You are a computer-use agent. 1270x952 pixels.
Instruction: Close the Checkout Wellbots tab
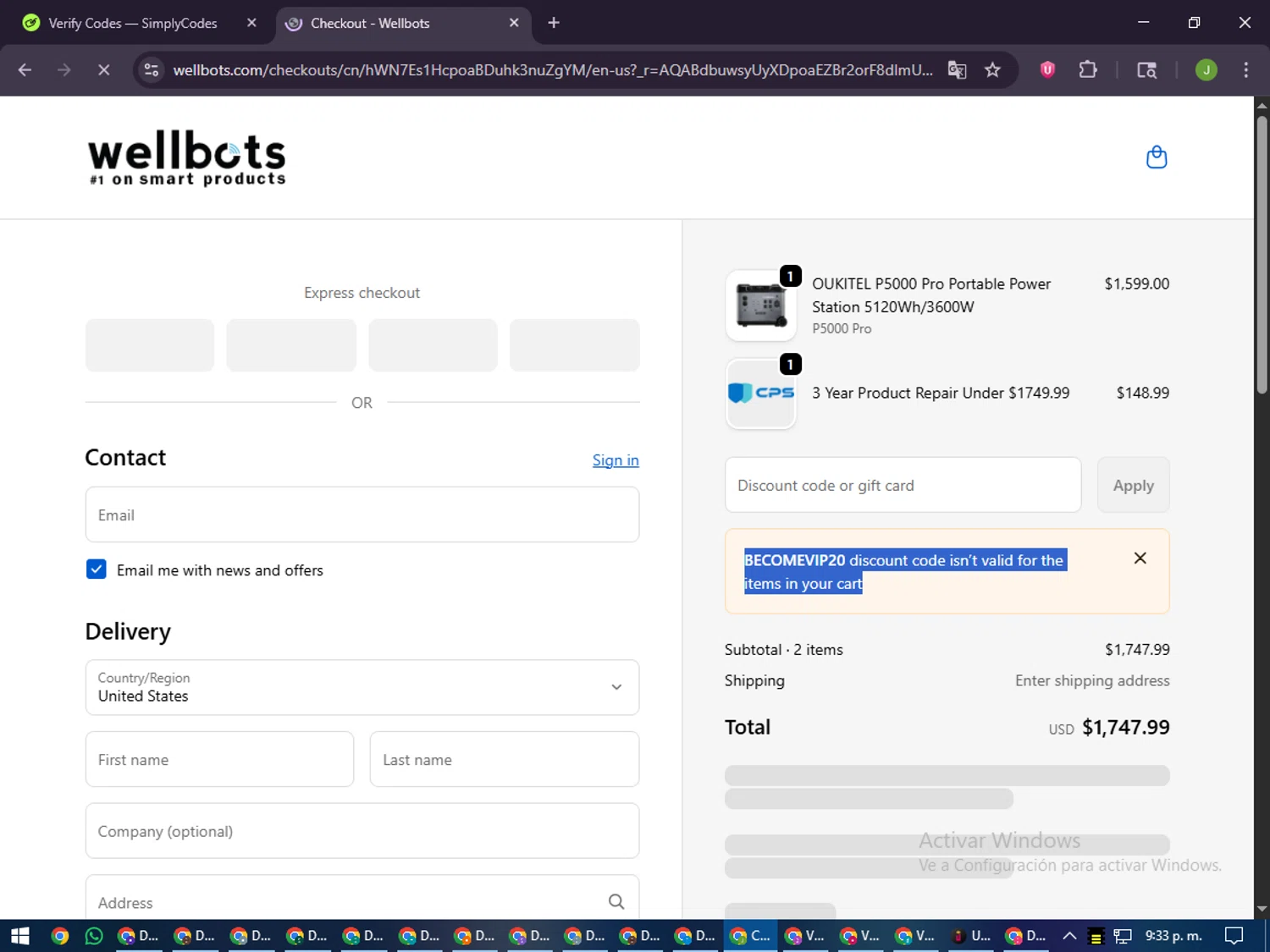point(514,23)
